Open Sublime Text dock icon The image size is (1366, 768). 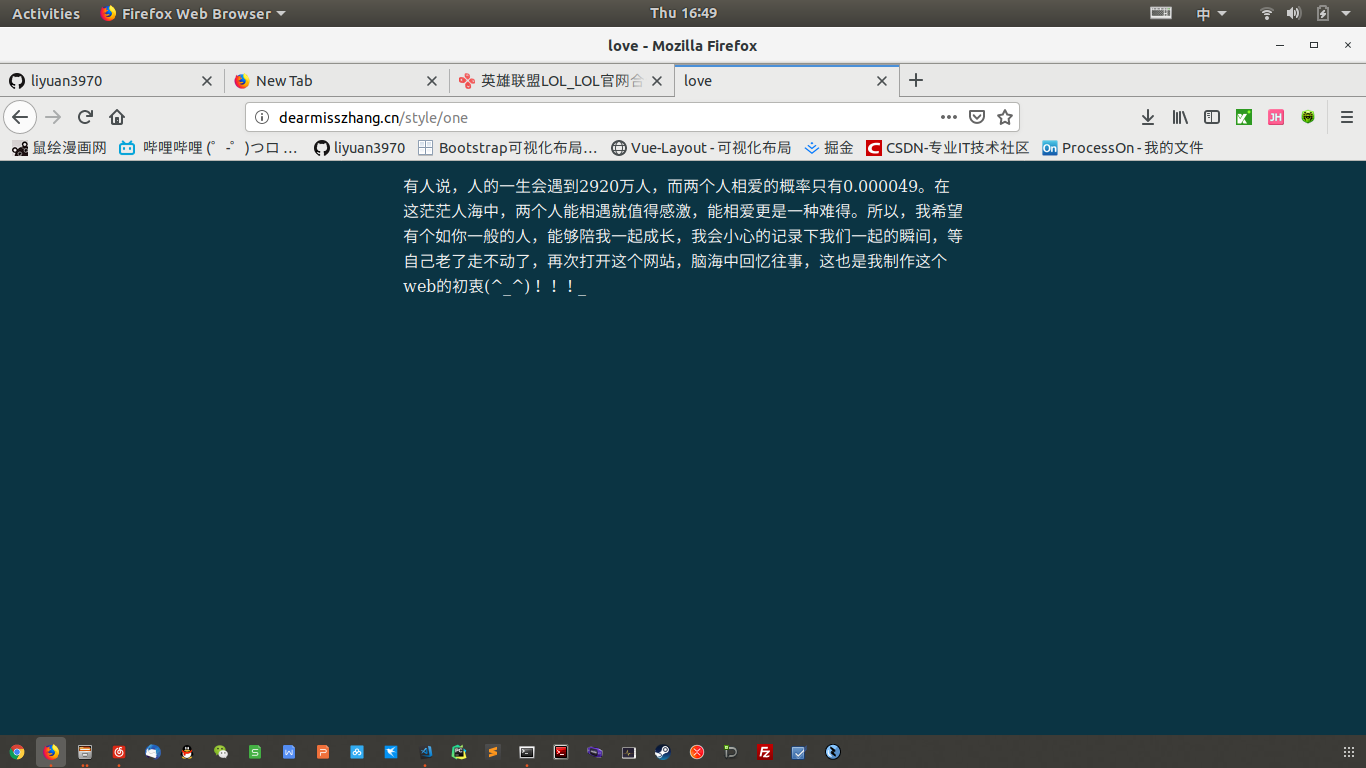493,752
